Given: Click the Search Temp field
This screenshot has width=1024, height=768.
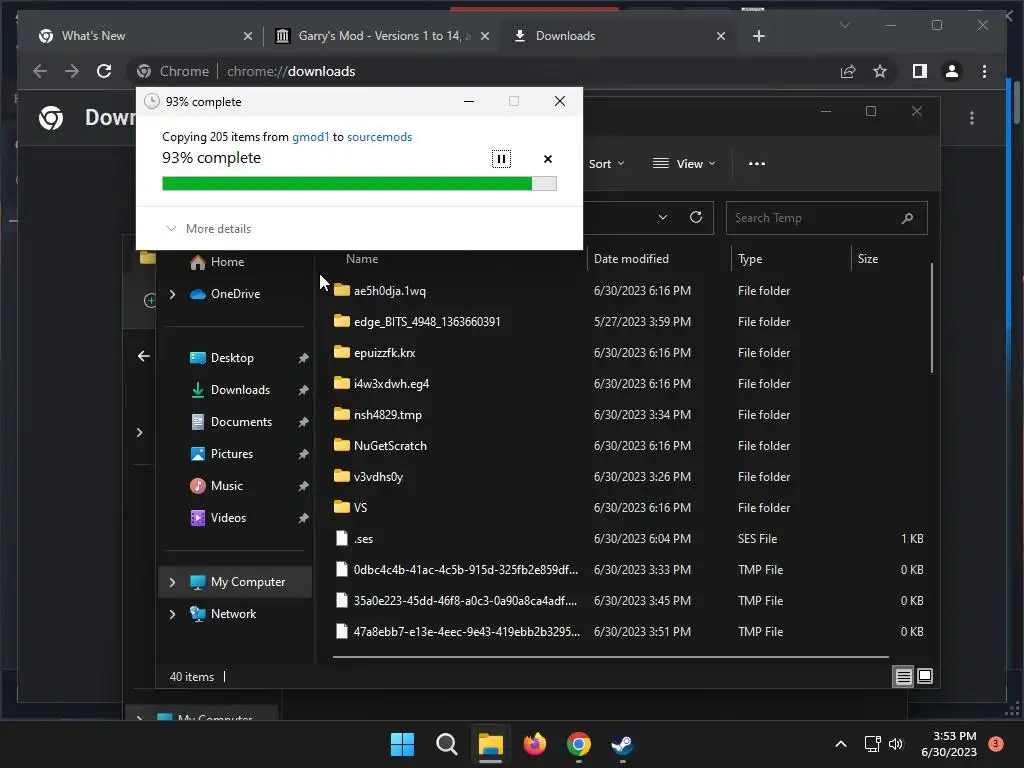Looking at the screenshot, I should tap(826, 218).
